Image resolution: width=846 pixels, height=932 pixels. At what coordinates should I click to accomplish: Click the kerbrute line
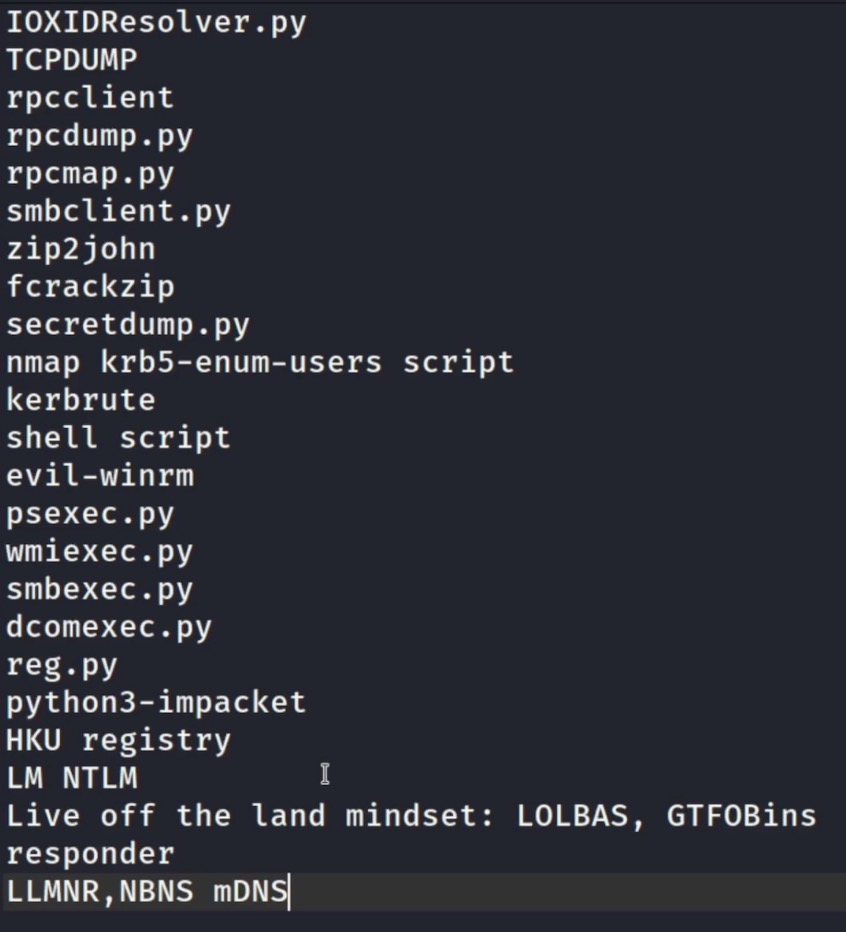click(x=81, y=400)
